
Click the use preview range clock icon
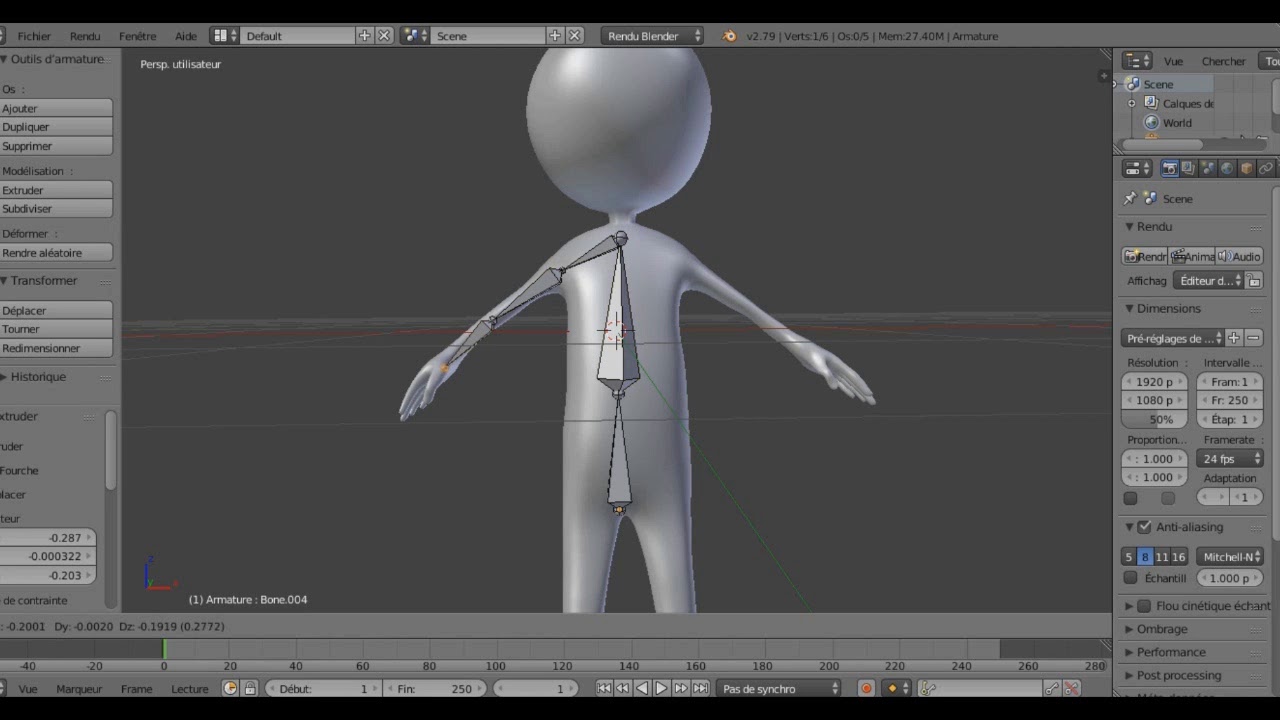coord(230,688)
